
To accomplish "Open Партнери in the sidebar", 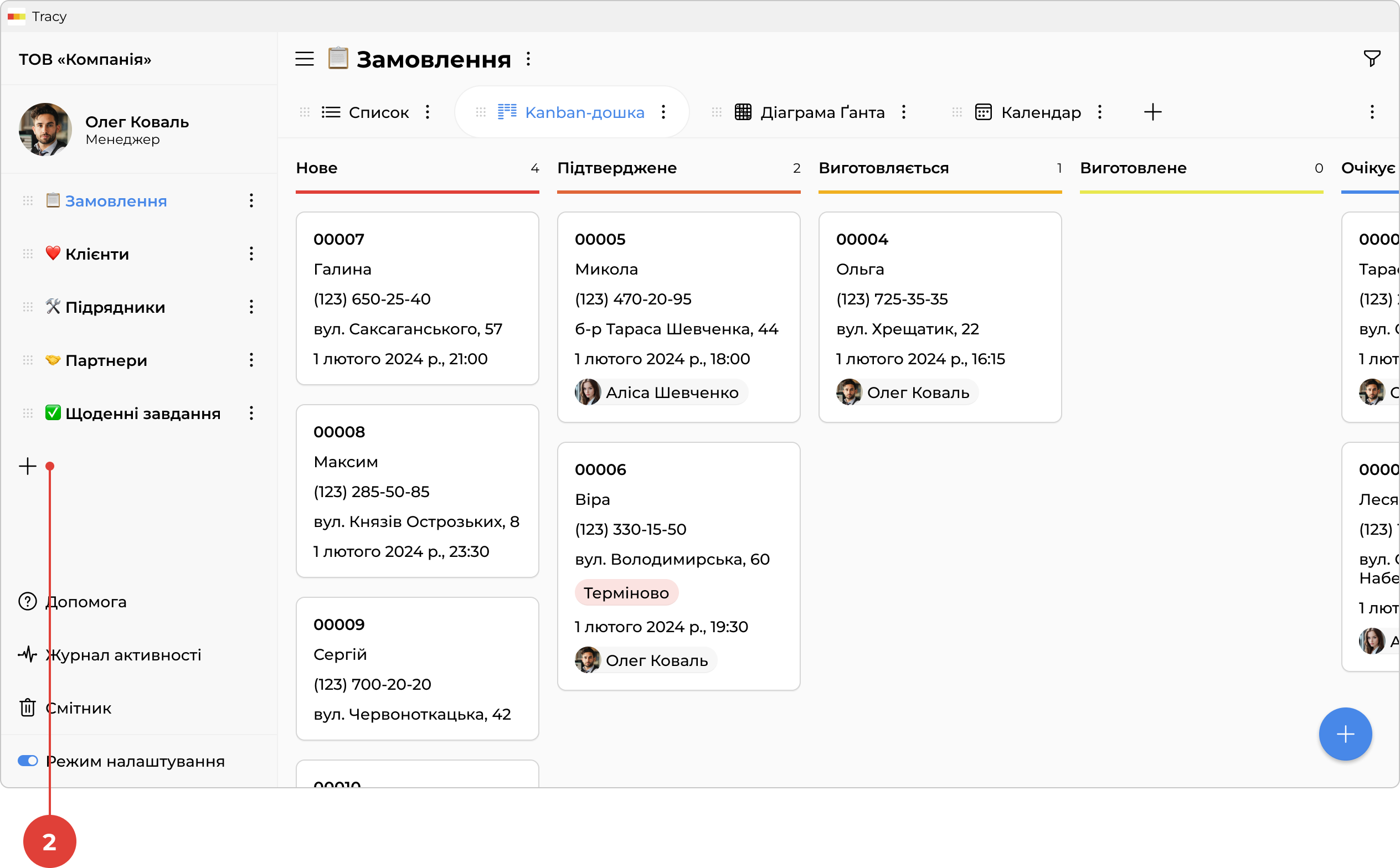I will click(x=106, y=360).
